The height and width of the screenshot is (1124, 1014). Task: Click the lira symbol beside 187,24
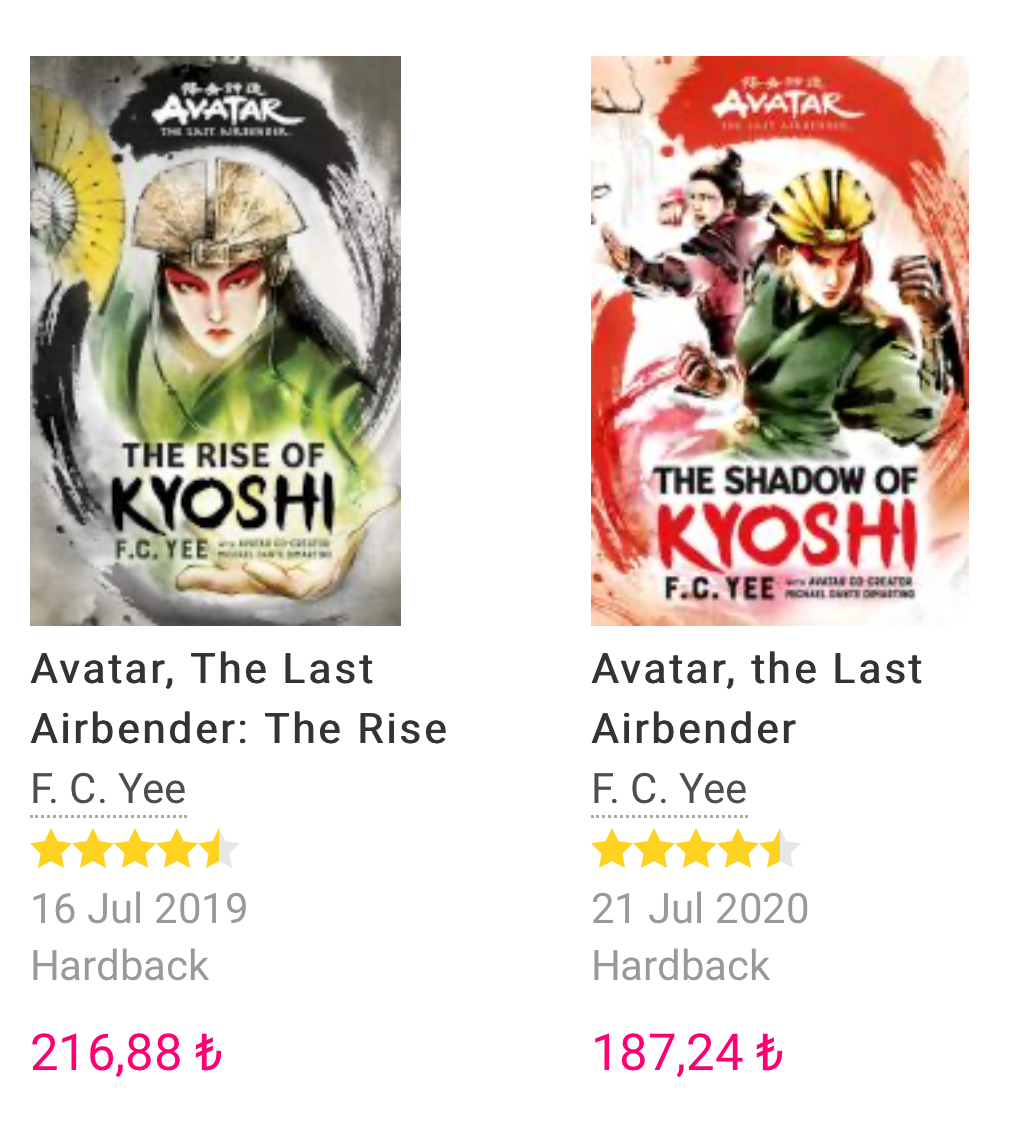pyautogui.click(x=769, y=1053)
